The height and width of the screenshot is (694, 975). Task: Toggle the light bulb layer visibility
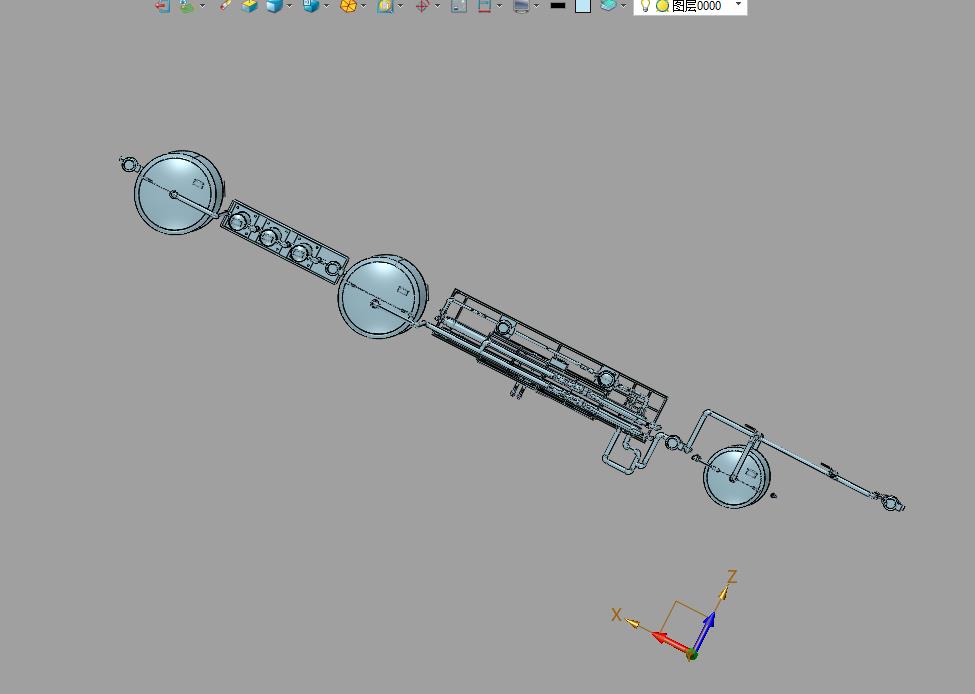645,6
